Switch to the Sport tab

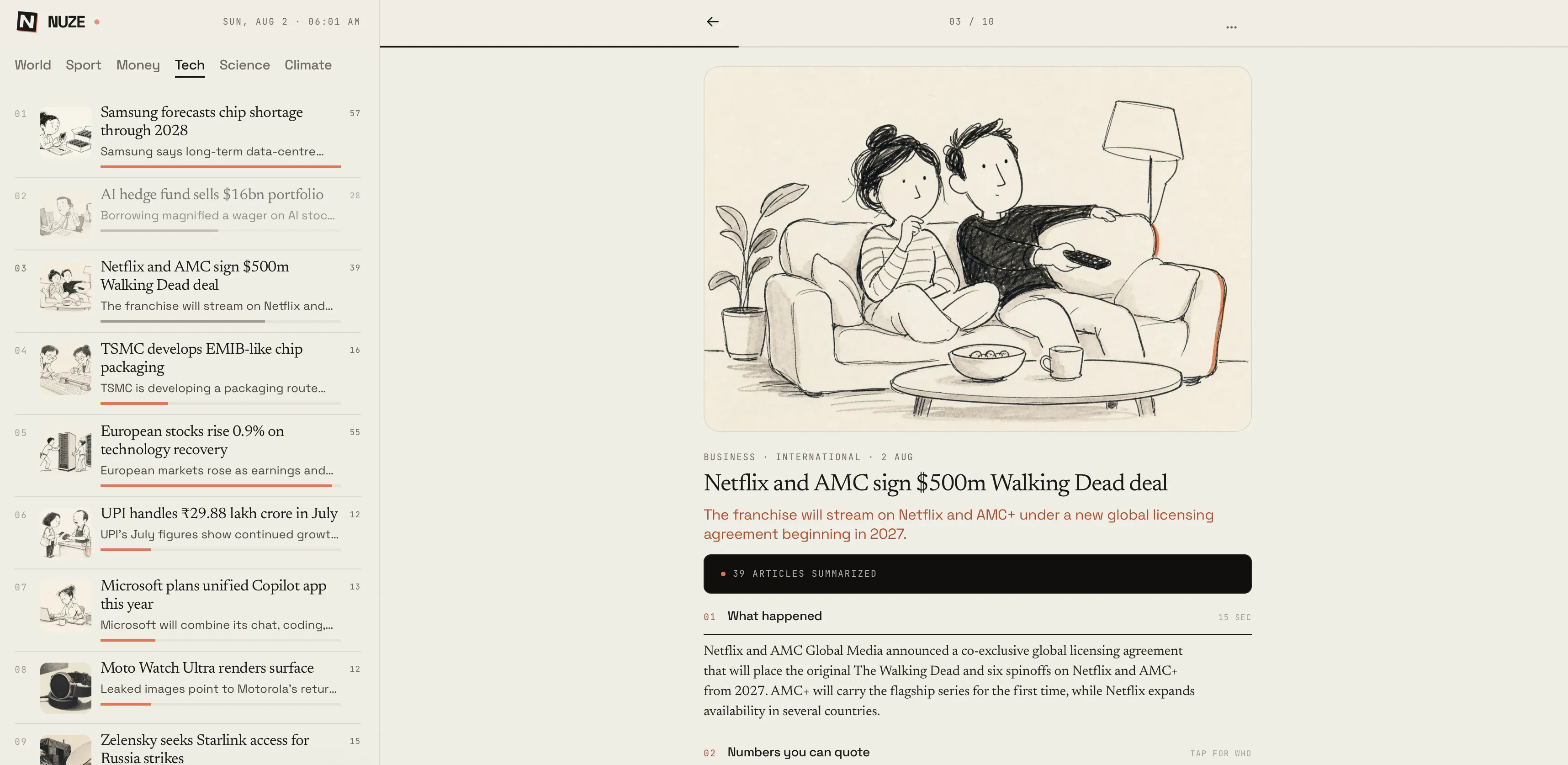(84, 65)
